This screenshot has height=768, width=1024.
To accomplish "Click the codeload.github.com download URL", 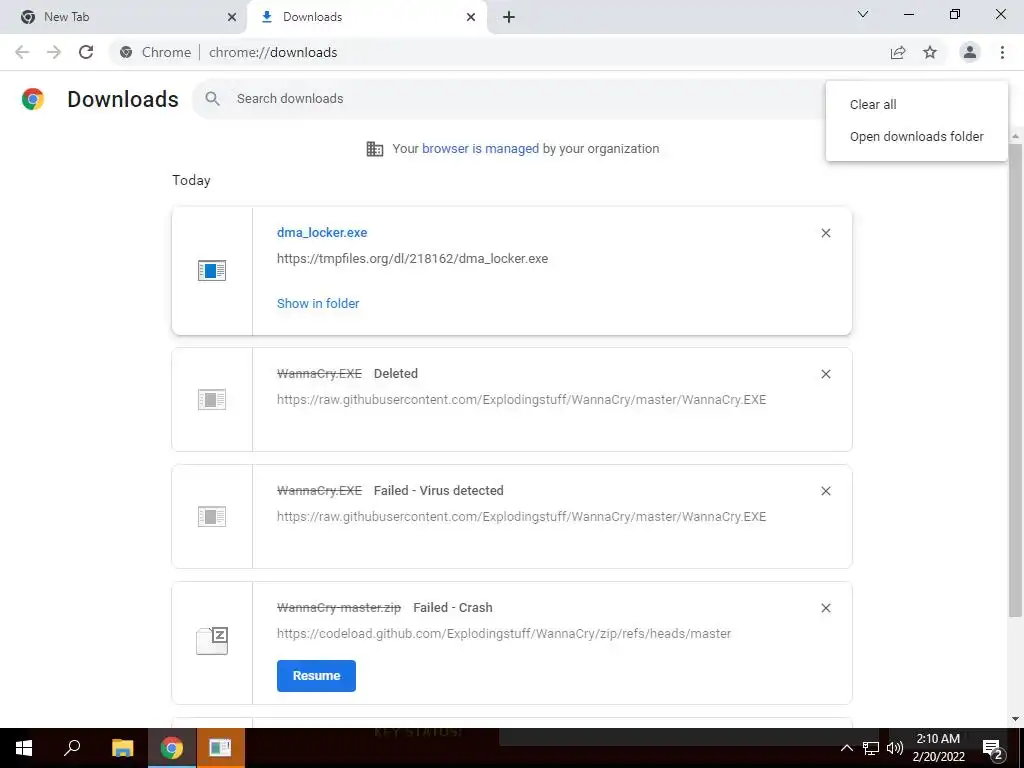I will click(x=504, y=633).
